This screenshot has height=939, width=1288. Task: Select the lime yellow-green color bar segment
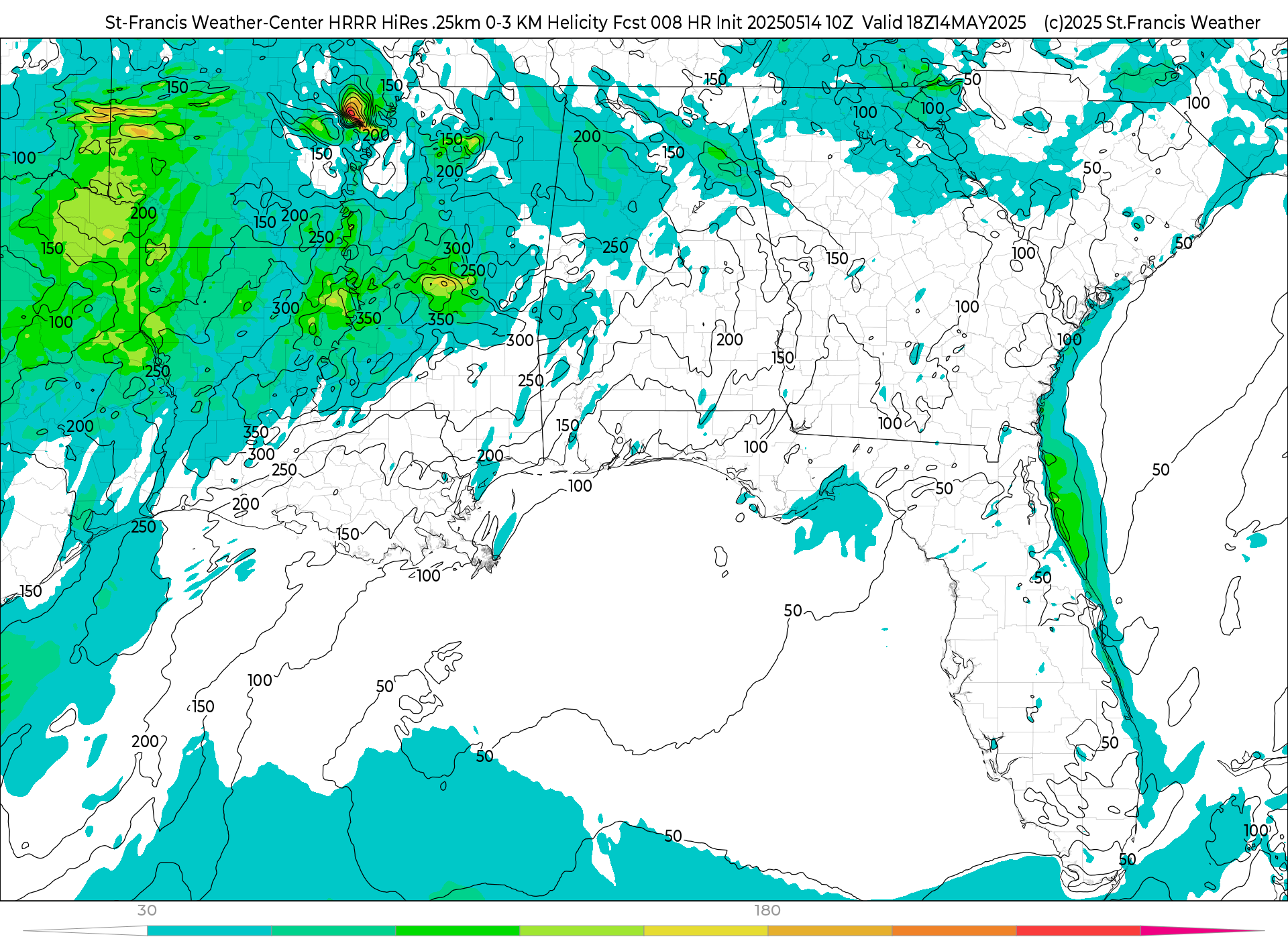click(582, 931)
